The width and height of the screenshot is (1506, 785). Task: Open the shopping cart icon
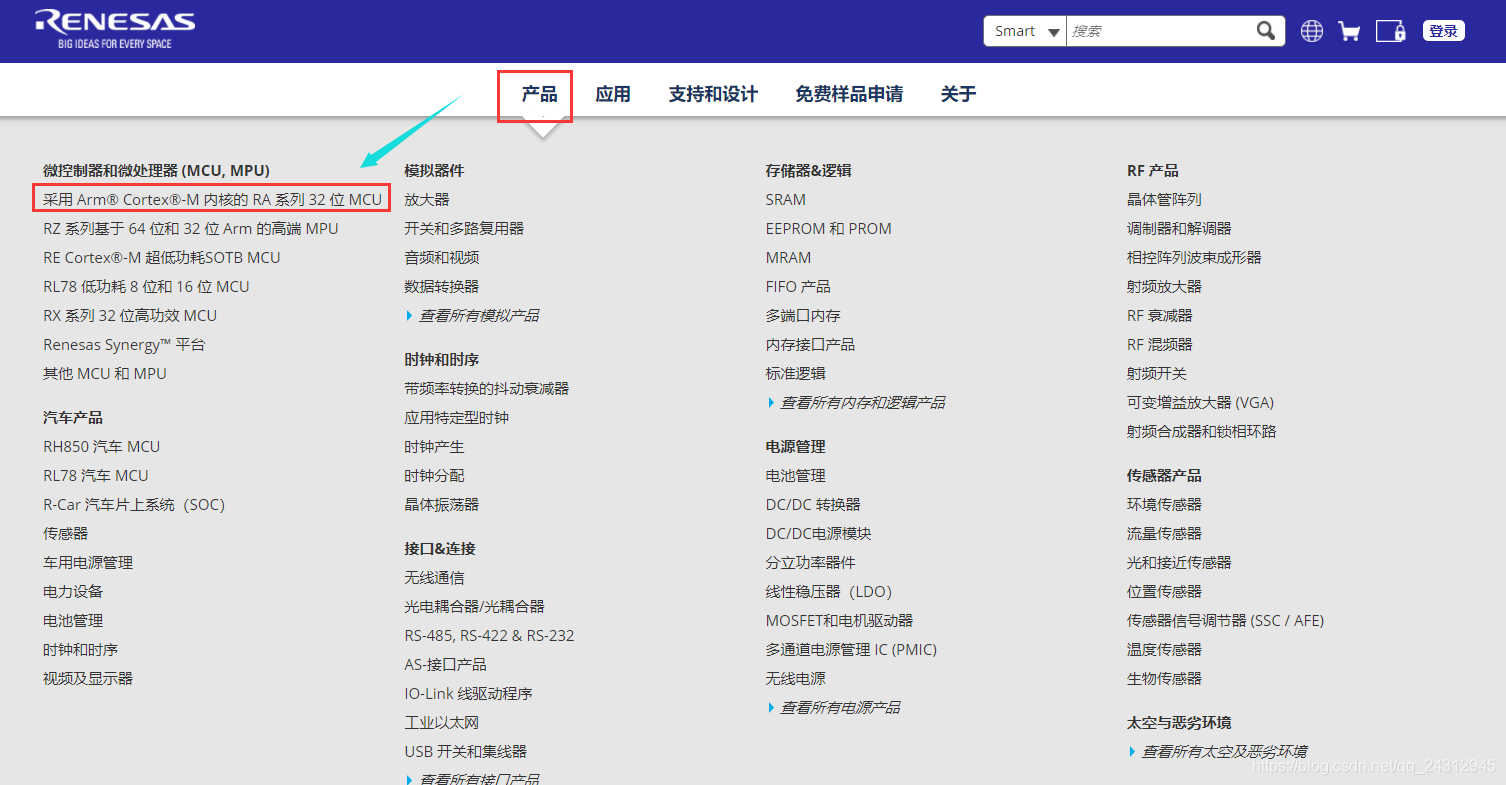[1349, 30]
